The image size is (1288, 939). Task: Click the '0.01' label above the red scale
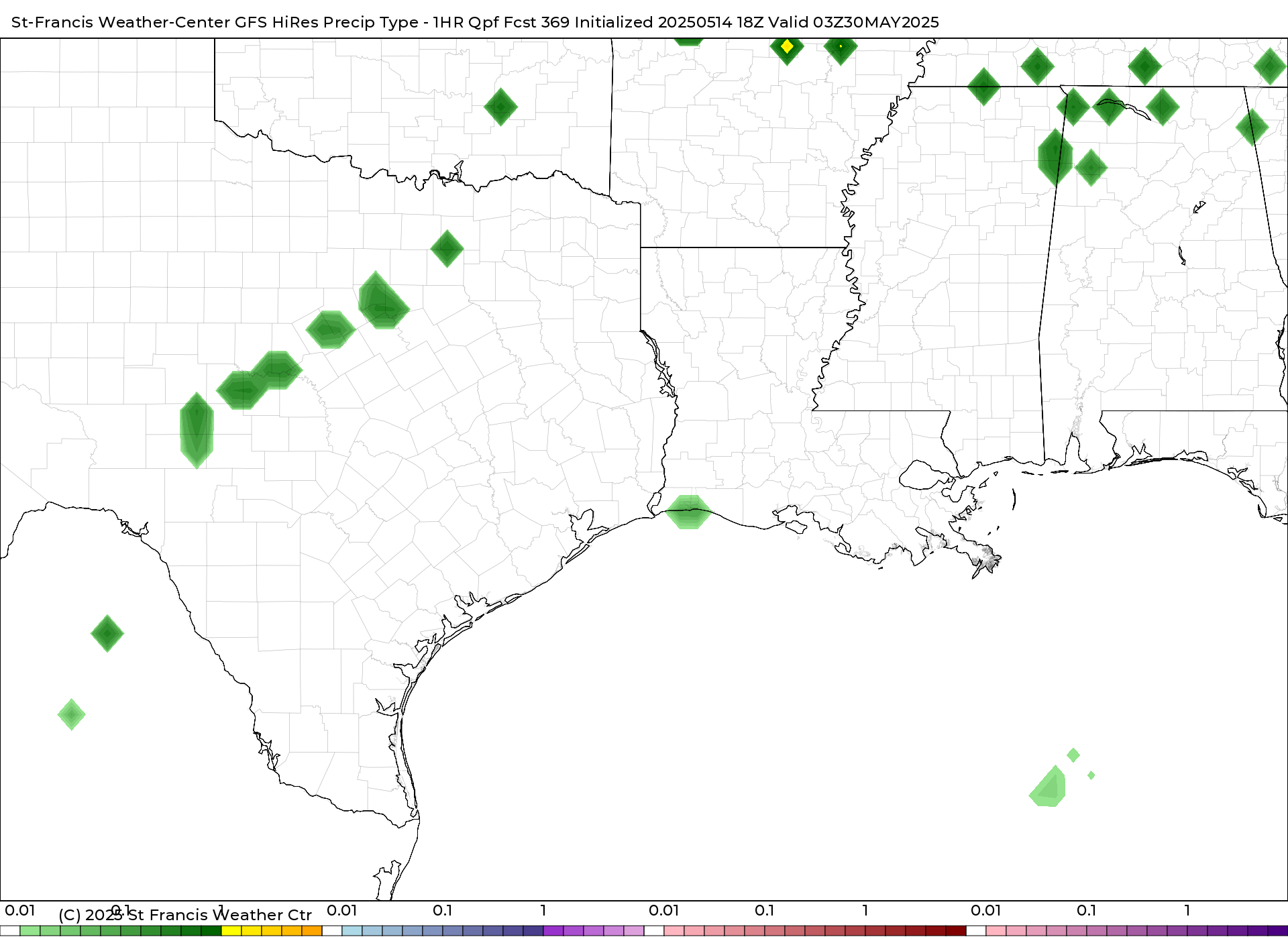[664, 910]
